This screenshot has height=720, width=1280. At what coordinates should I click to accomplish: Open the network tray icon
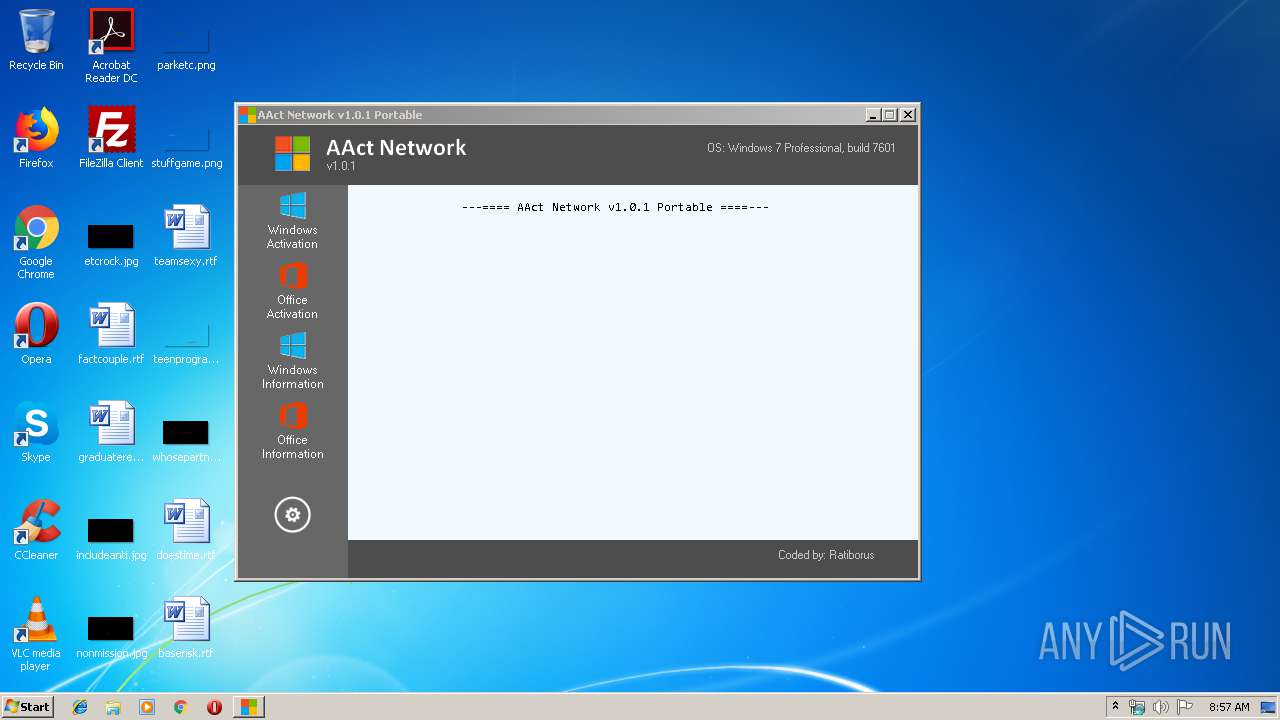[1137, 707]
